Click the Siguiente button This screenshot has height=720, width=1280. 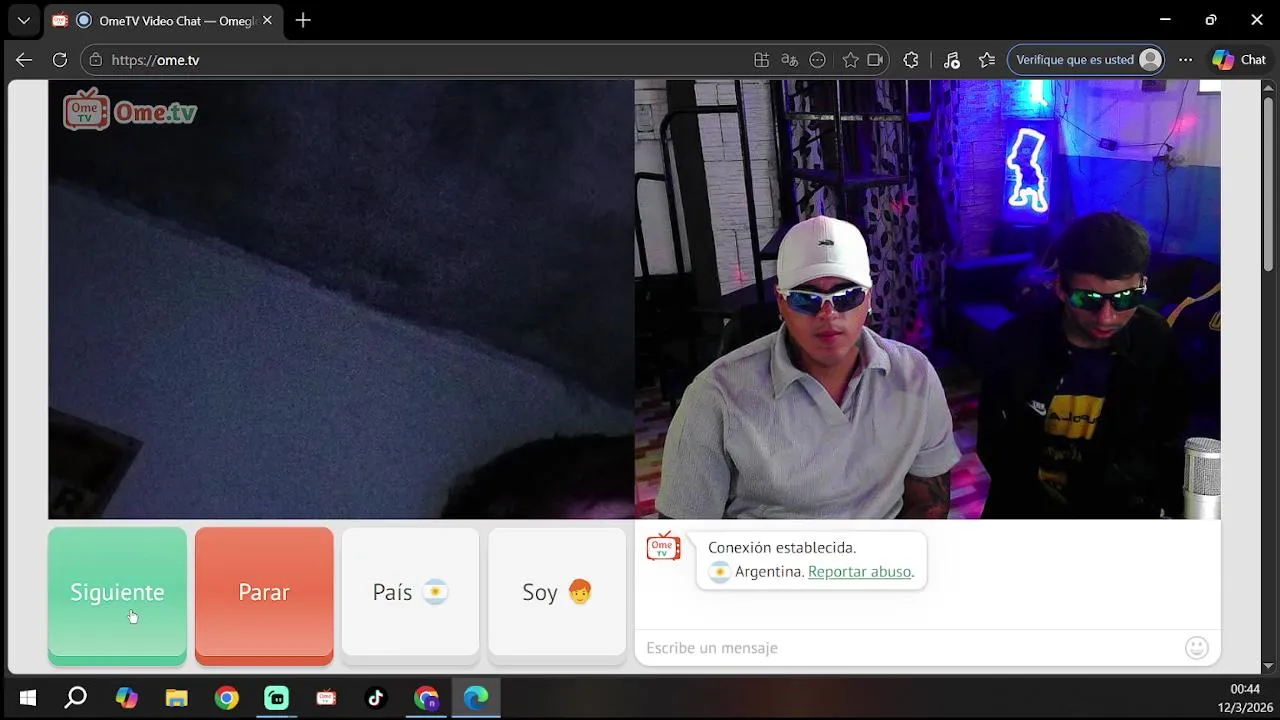pos(117,595)
